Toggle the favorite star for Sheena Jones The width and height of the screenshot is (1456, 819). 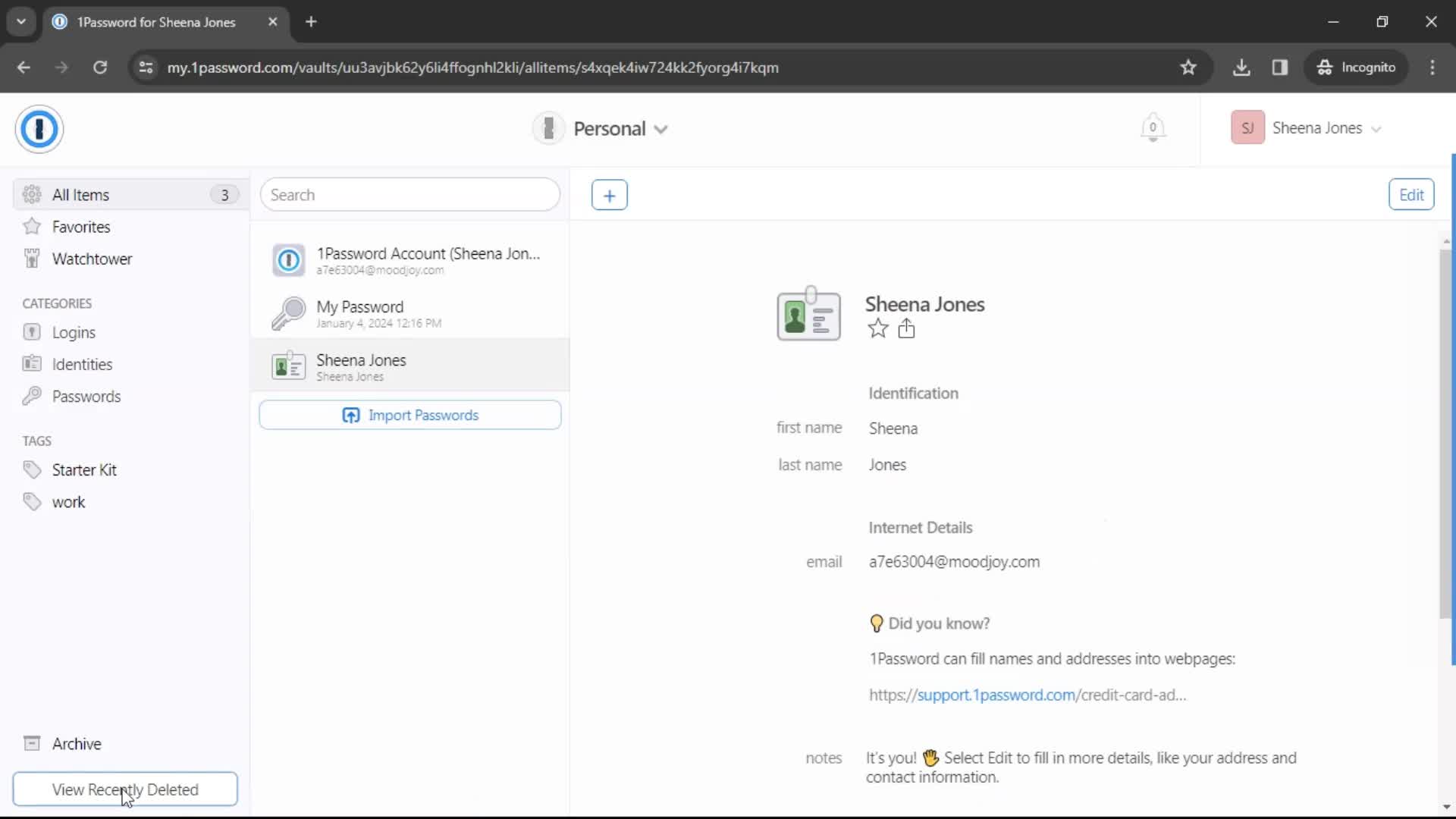(877, 329)
